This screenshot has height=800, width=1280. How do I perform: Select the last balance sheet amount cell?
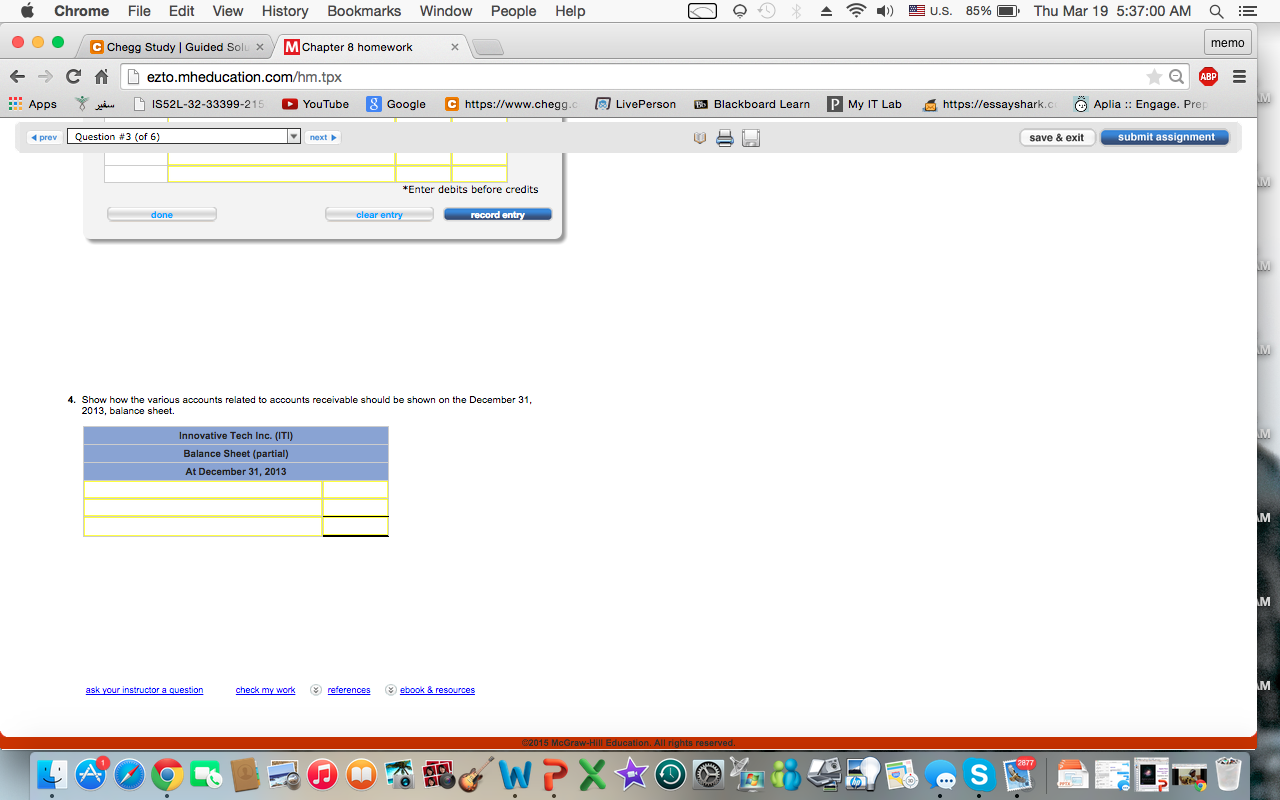356,526
